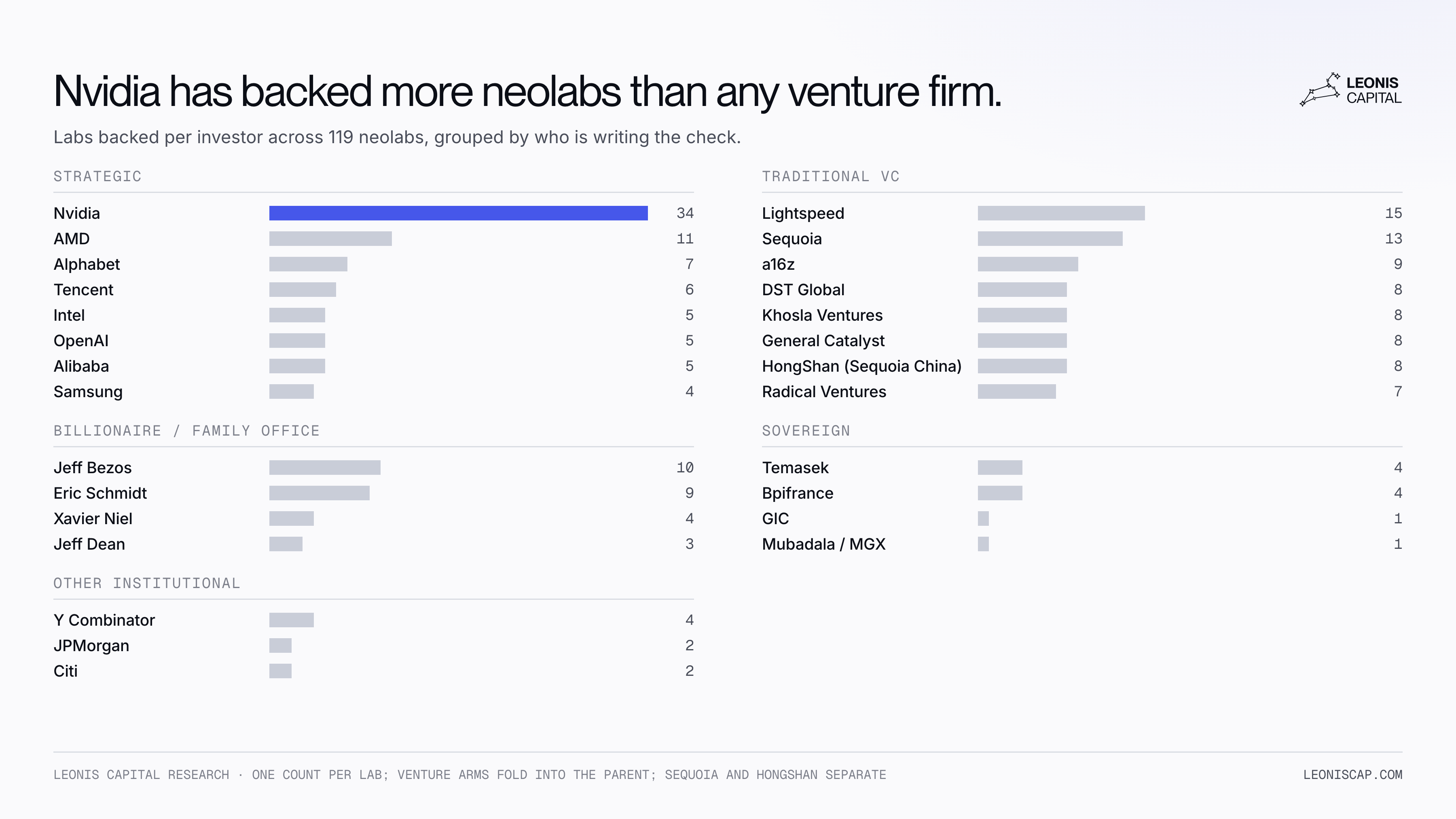1456x819 pixels.
Task: Click the Jeff Bezos bar
Action: coord(324,468)
